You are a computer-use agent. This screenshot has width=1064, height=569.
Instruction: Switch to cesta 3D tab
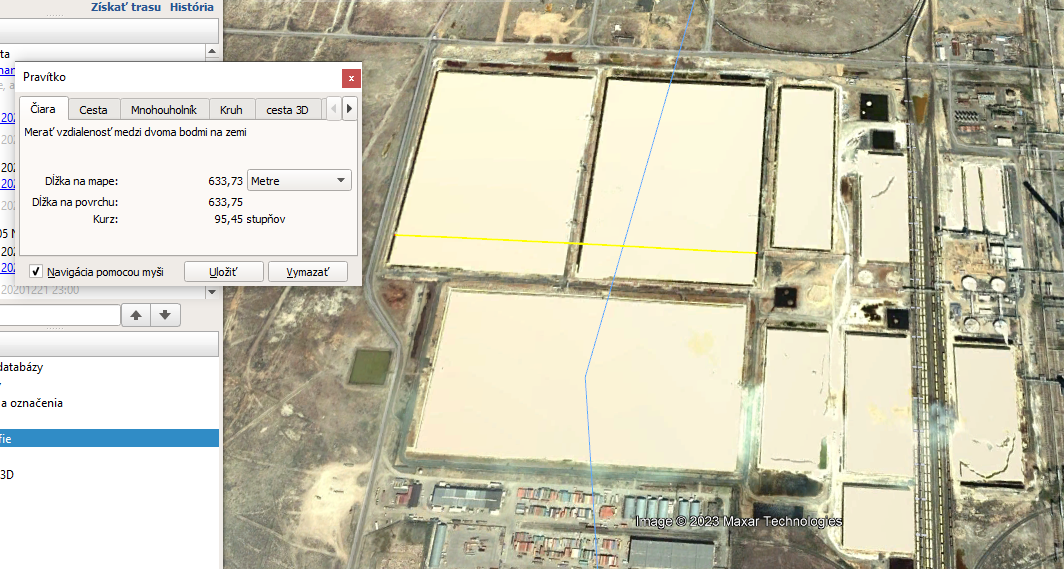pos(288,110)
